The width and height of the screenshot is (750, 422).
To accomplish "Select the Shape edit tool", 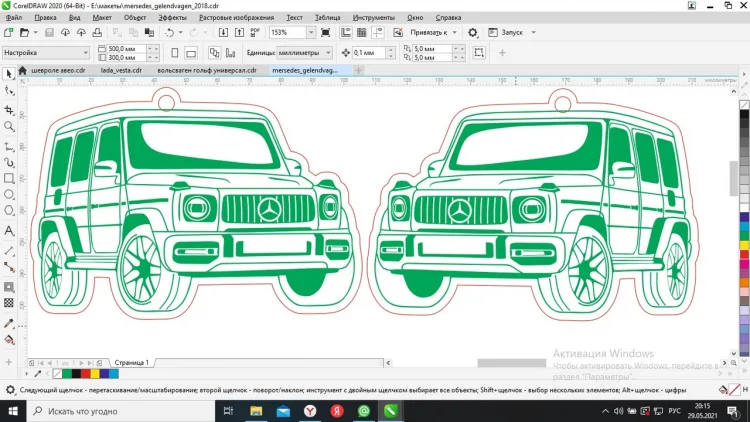I will pos(9,90).
